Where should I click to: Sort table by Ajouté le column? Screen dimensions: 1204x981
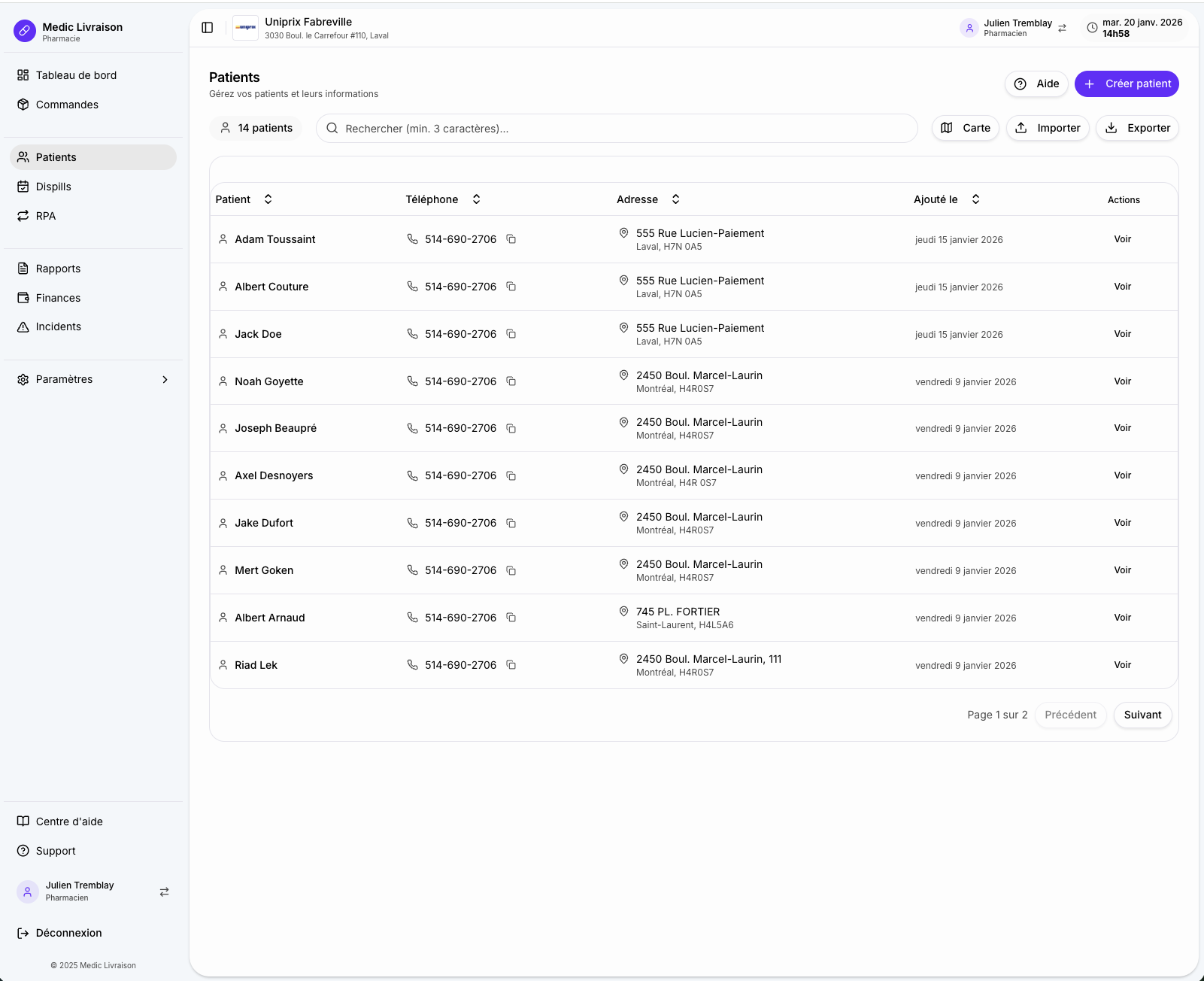[975, 199]
